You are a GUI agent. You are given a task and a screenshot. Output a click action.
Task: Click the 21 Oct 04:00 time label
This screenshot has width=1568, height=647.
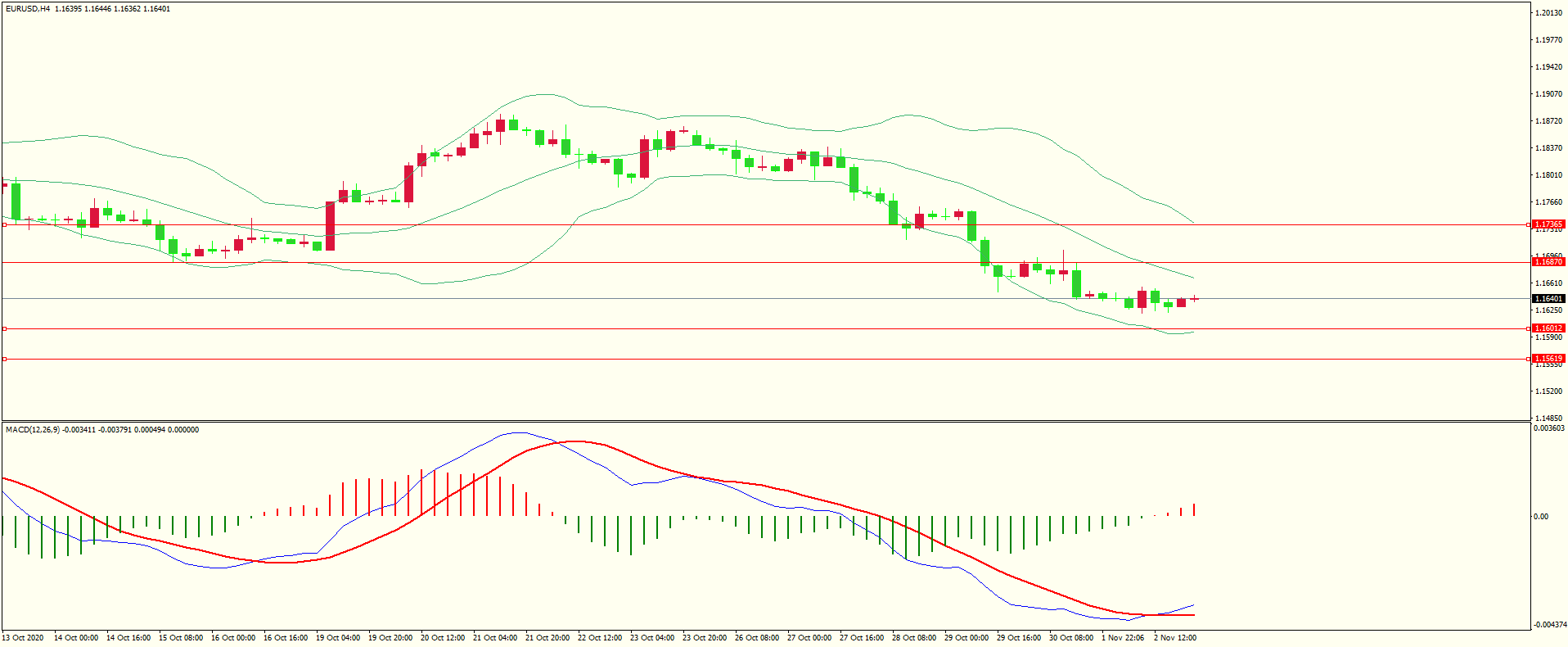(x=495, y=638)
